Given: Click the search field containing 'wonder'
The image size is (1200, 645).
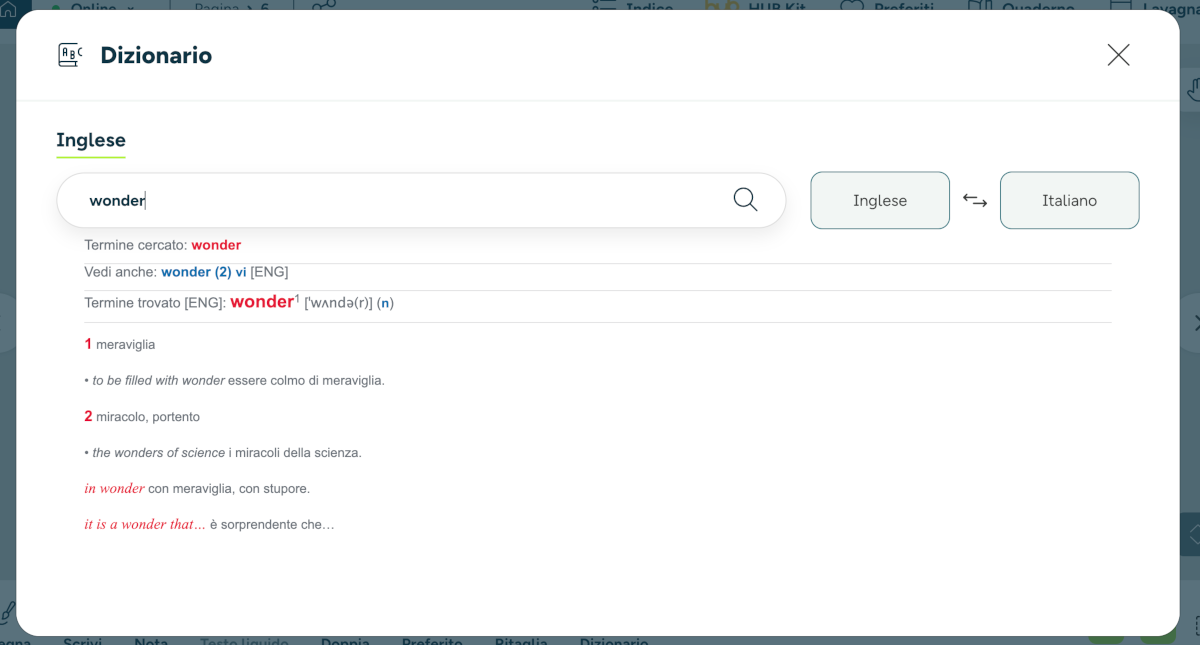Looking at the screenshot, I should [421, 200].
